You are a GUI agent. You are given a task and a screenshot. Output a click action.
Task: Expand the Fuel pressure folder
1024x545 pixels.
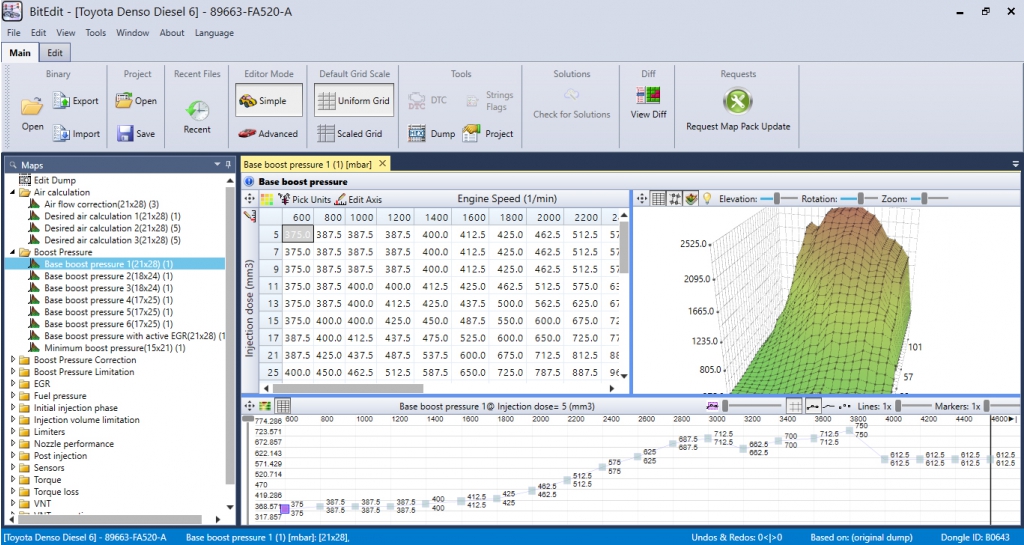click(13, 396)
